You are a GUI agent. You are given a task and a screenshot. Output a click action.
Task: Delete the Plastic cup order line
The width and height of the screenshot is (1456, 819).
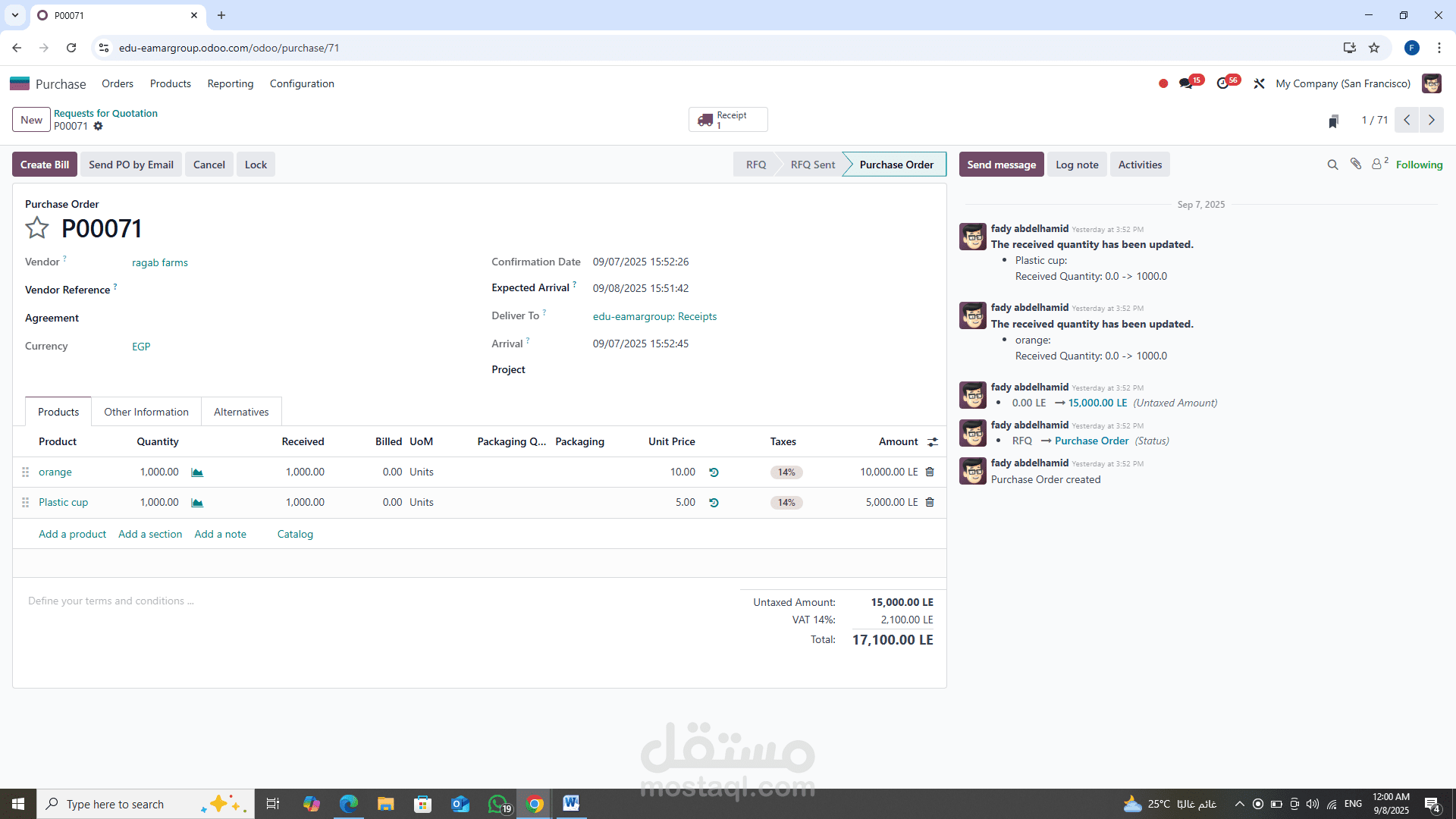pos(930,502)
